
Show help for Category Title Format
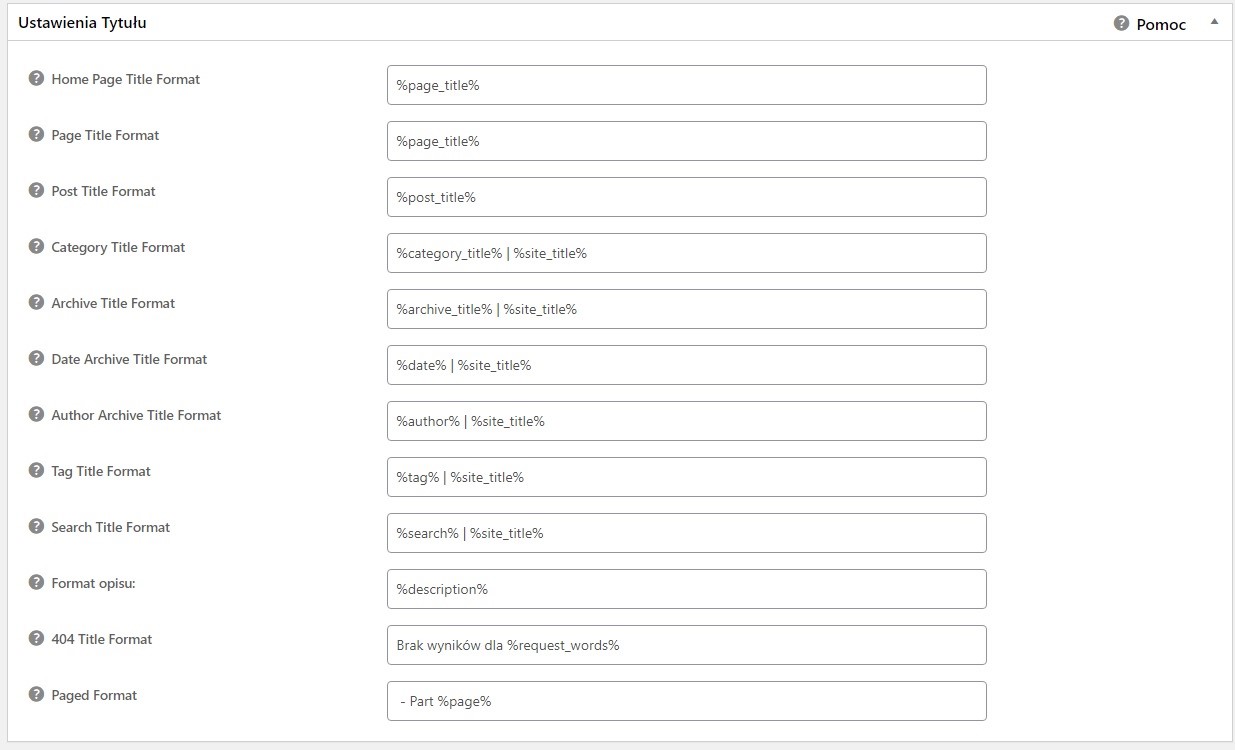pos(36,247)
